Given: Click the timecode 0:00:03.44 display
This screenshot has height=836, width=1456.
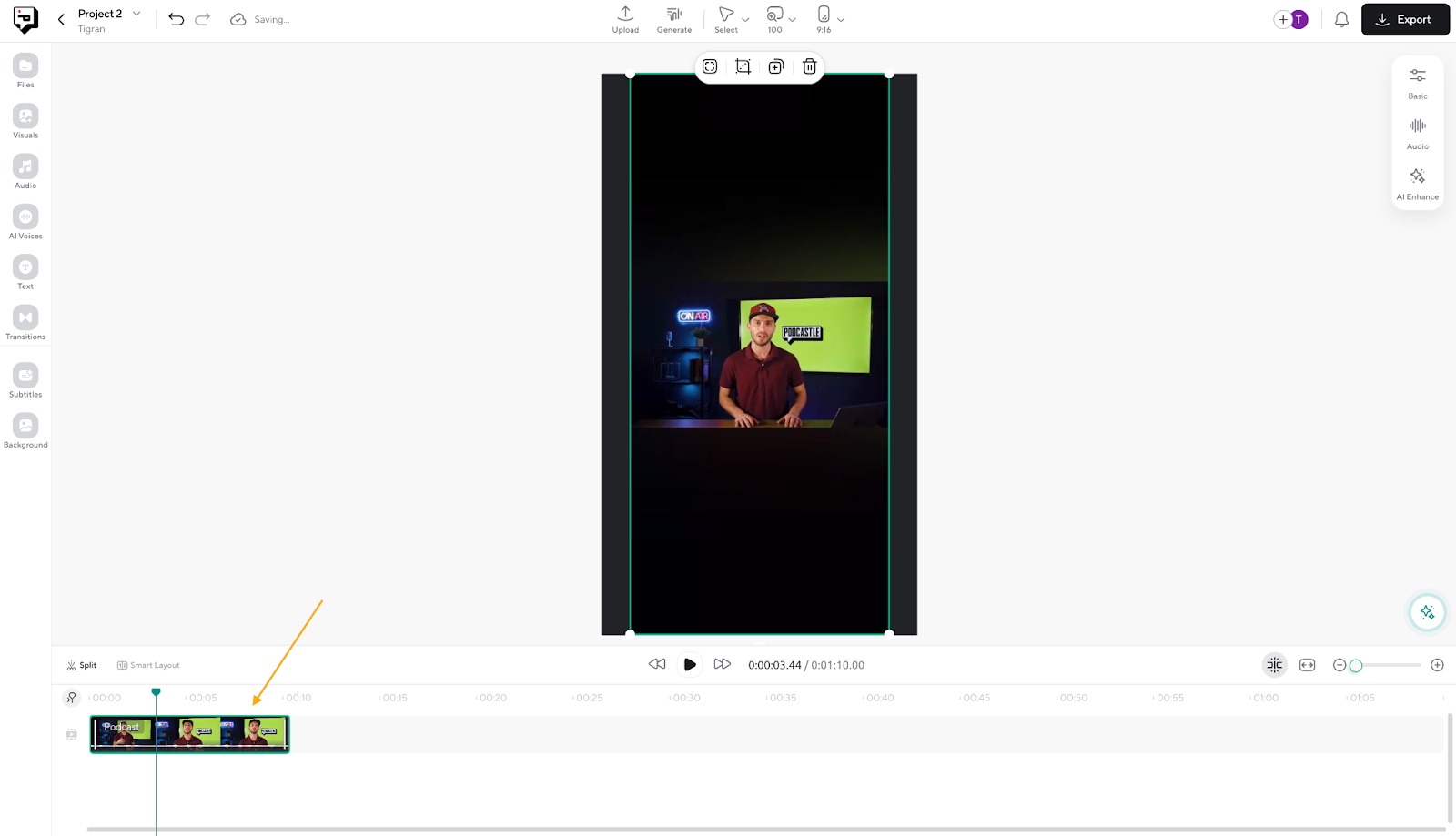Looking at the screenshot, I should (774, 665).
